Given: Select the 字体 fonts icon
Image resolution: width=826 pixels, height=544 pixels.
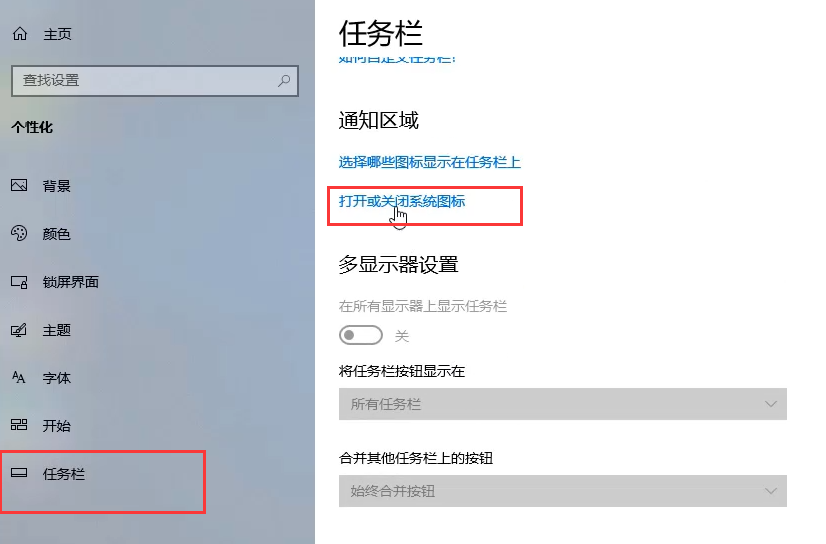Looking at the screenshot, I should pos(19,378).
